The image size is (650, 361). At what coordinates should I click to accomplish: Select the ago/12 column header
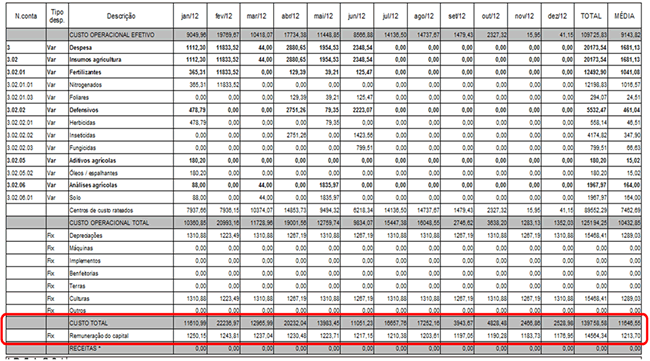(424, 16)
